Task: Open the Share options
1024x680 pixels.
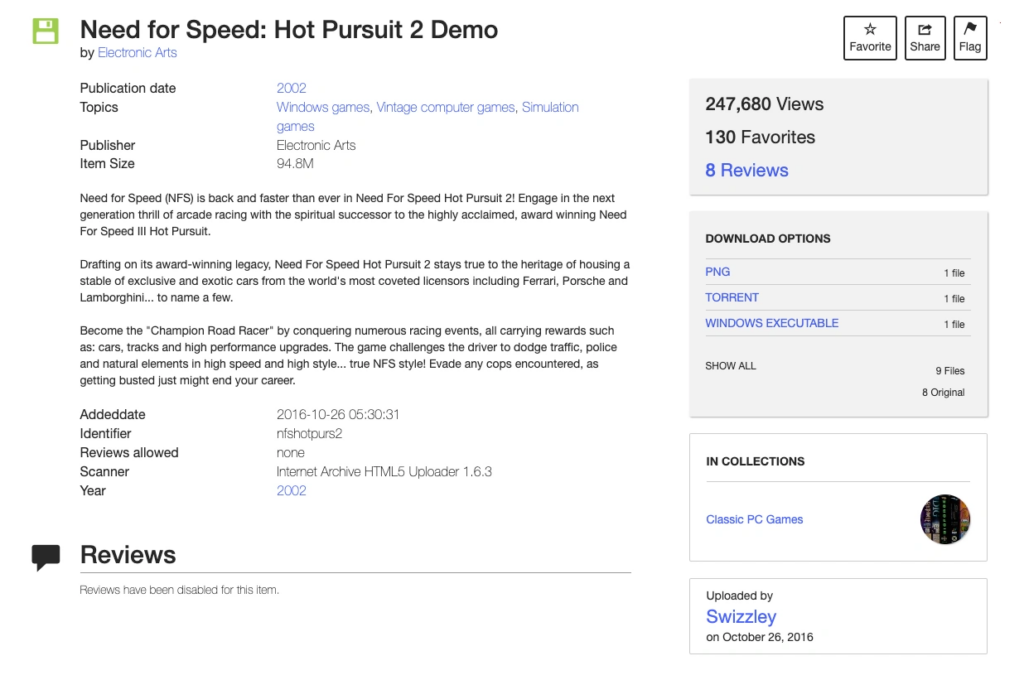Action: click(x=925, y=38)
